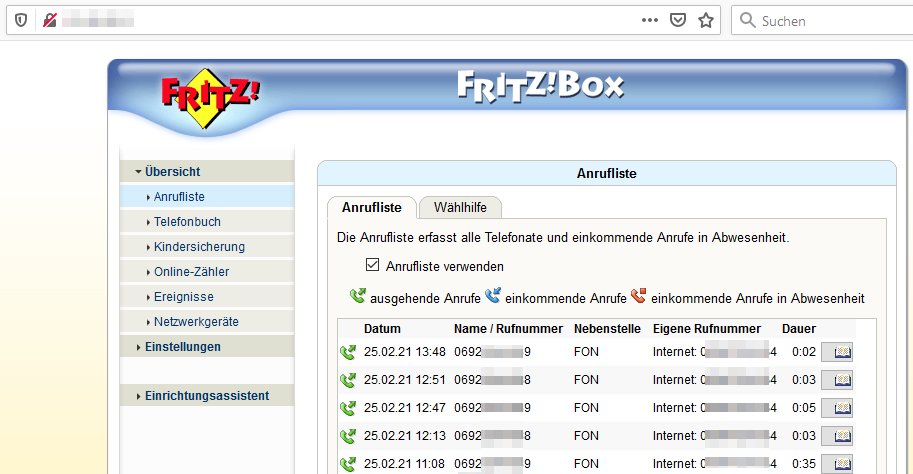
Task: Open Online-Zähler in the sidebar
Action: pyautogui.click(x=207, y=272)
